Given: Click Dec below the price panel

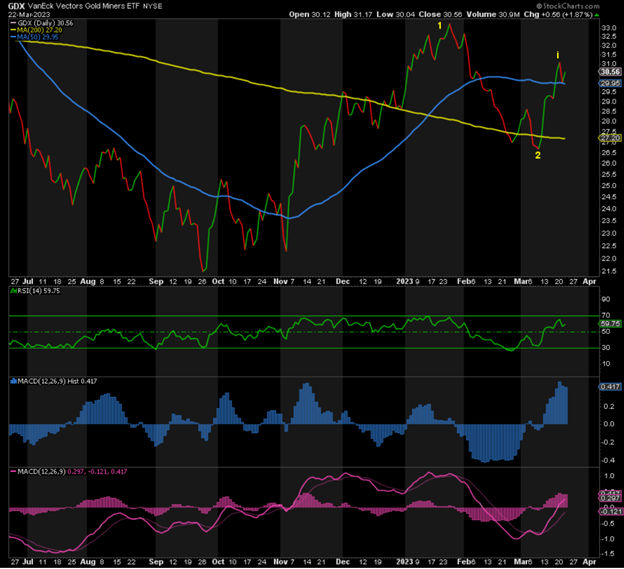Looking at the screenshot, I should click(343, 281).
